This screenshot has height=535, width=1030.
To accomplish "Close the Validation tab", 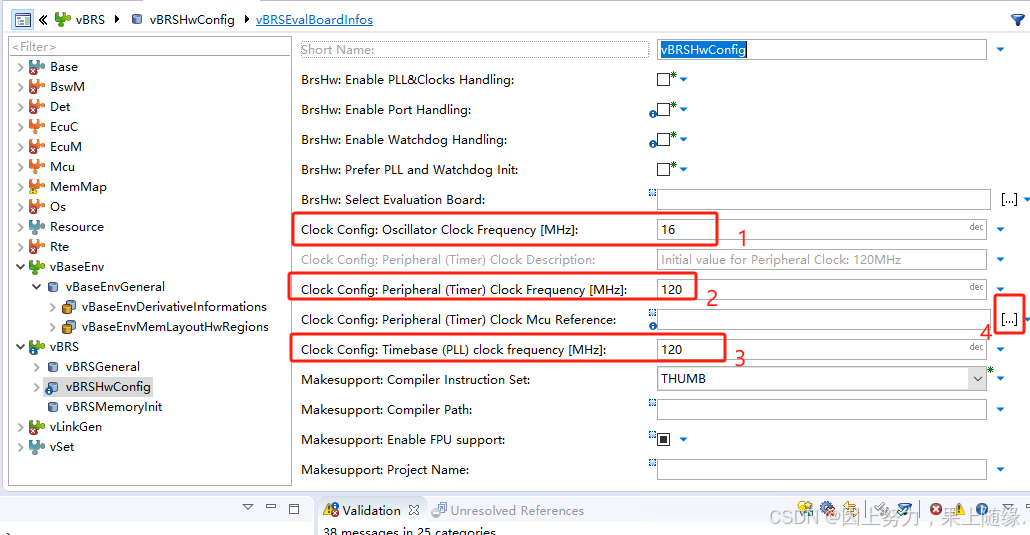I will [414, 510].
